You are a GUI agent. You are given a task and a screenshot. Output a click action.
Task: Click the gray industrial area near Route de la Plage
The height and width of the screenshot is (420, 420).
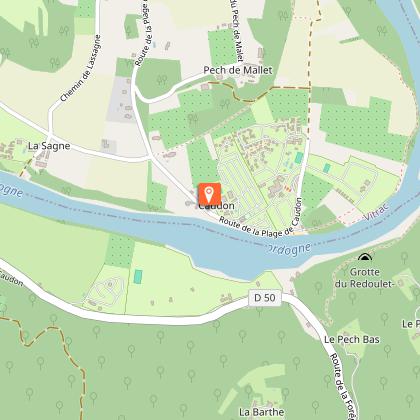pyautogui.click(x=121, y=99)
